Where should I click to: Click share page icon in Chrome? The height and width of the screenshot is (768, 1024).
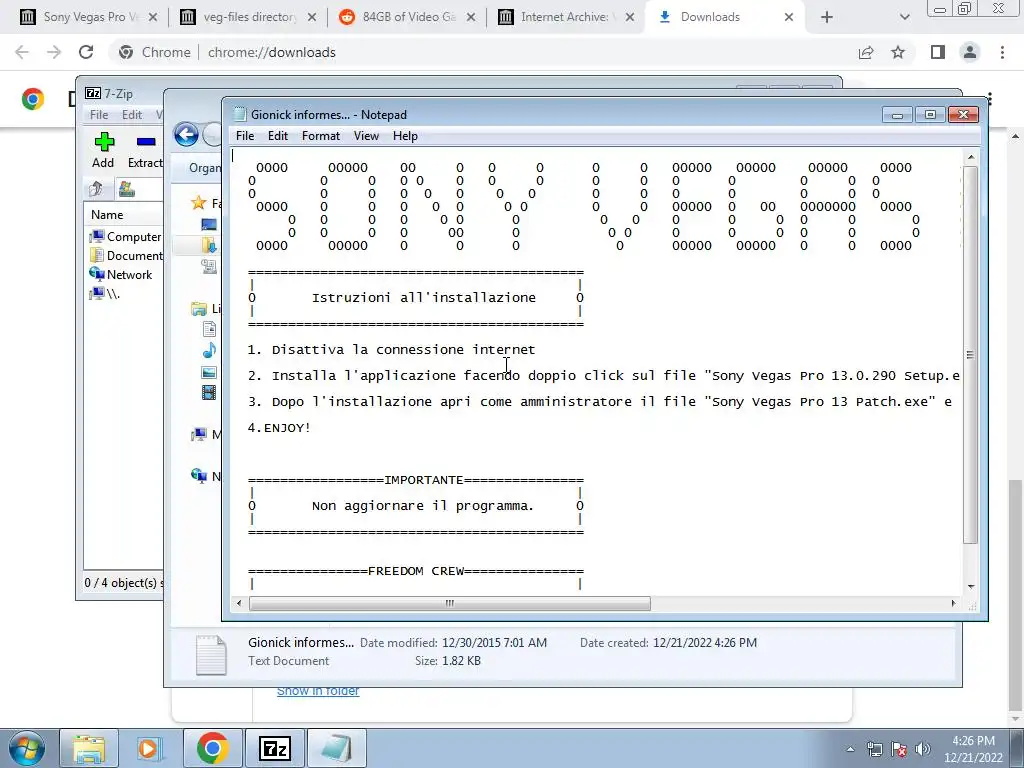point(866,52)
